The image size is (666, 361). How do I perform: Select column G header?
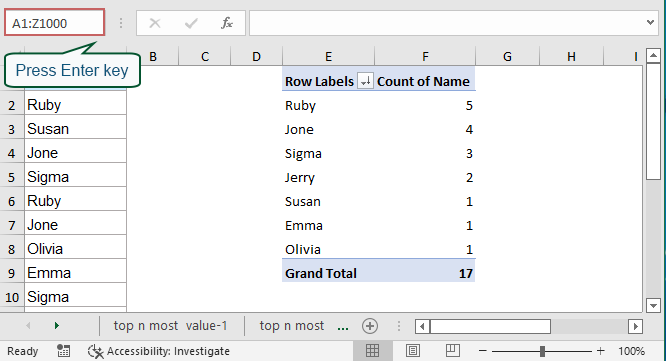pos(507,56)
